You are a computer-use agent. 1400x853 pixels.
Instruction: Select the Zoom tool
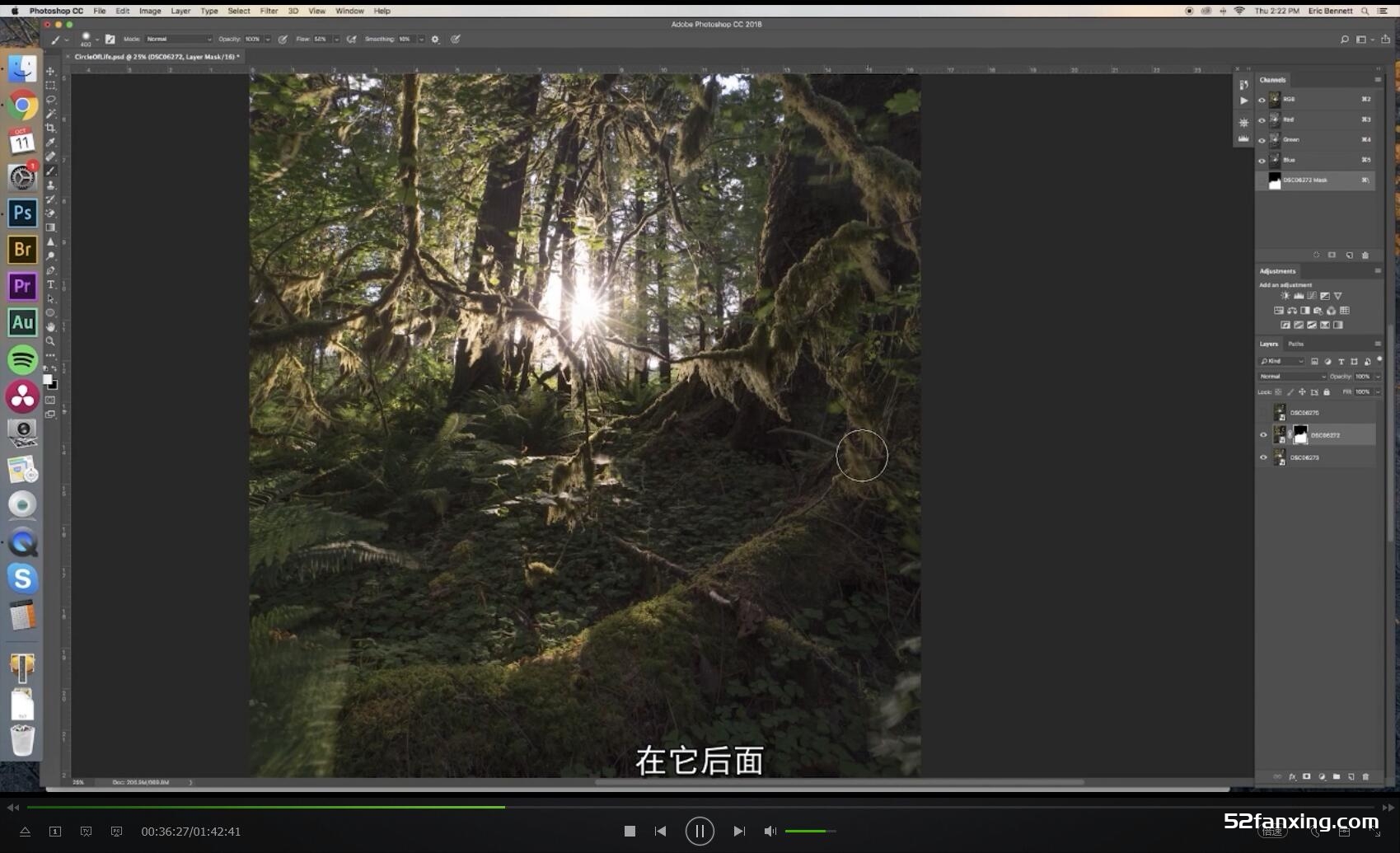(x=50, y=341)
